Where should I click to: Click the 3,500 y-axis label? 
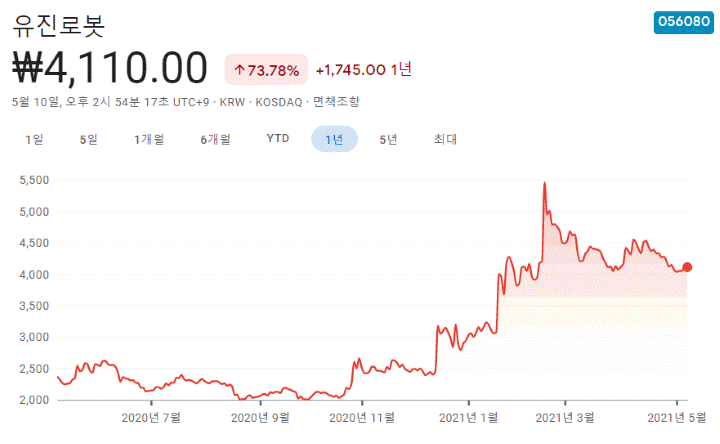[x=34, y=306]
